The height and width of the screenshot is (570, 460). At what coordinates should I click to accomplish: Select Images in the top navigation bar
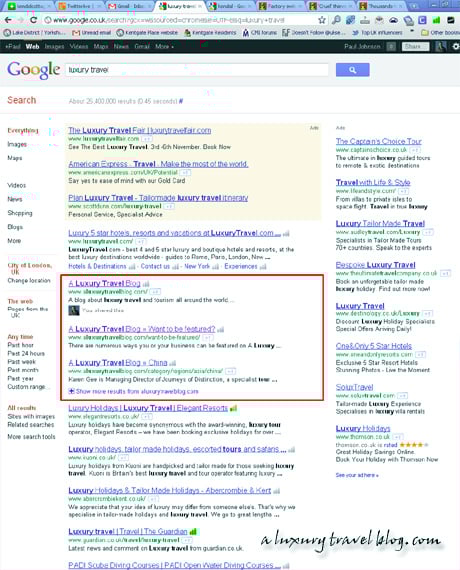click(x=54, y=47)
